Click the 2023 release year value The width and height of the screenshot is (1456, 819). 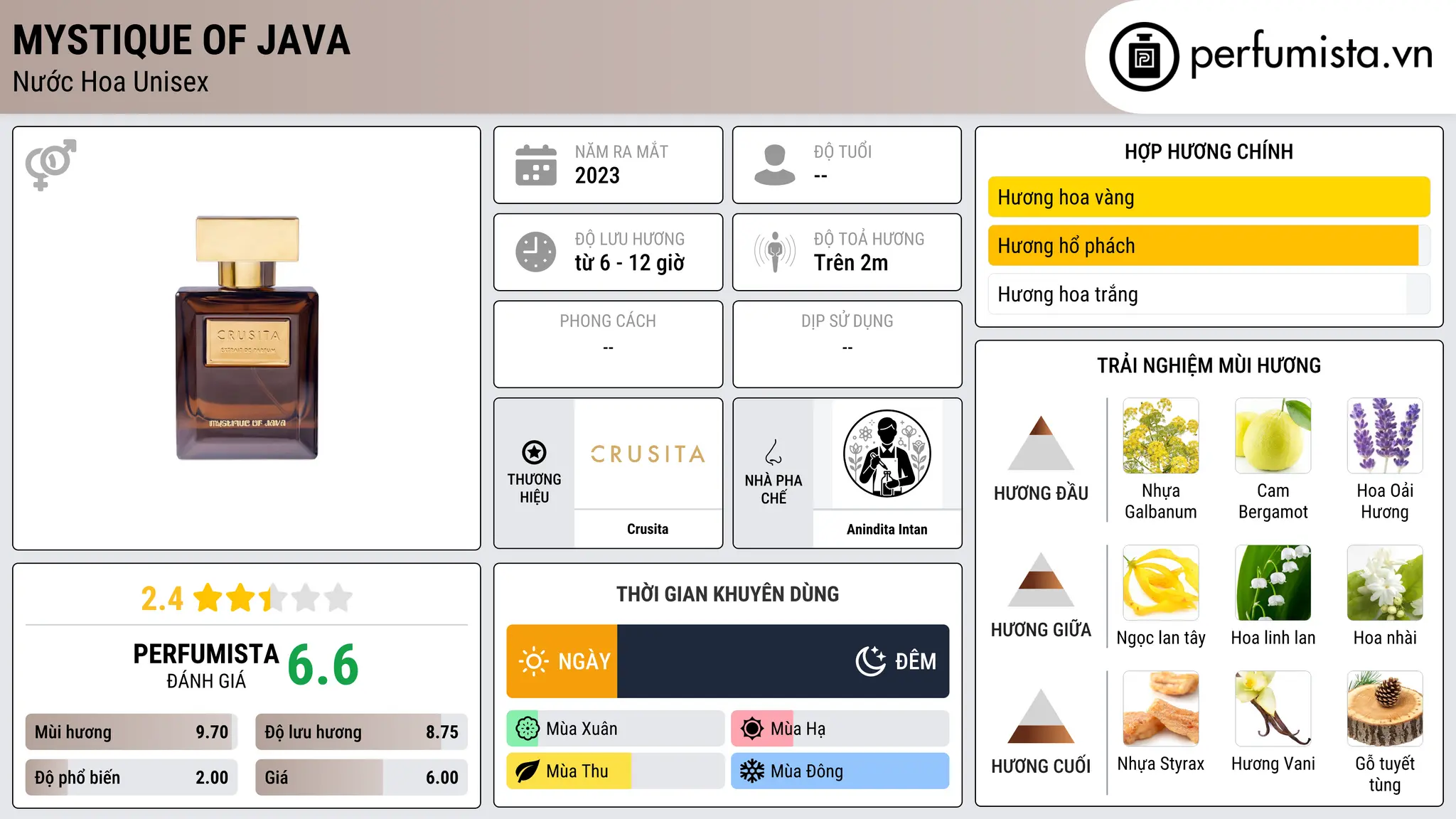tap(597, 175)
